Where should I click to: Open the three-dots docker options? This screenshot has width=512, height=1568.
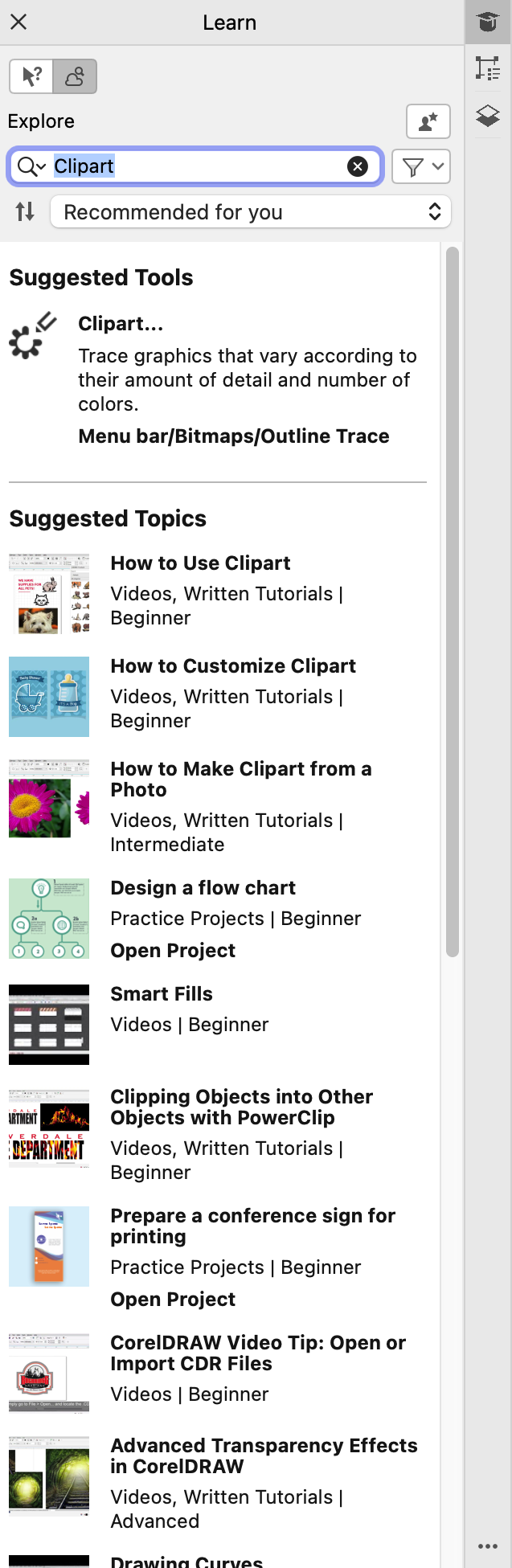coord(487,1545)
